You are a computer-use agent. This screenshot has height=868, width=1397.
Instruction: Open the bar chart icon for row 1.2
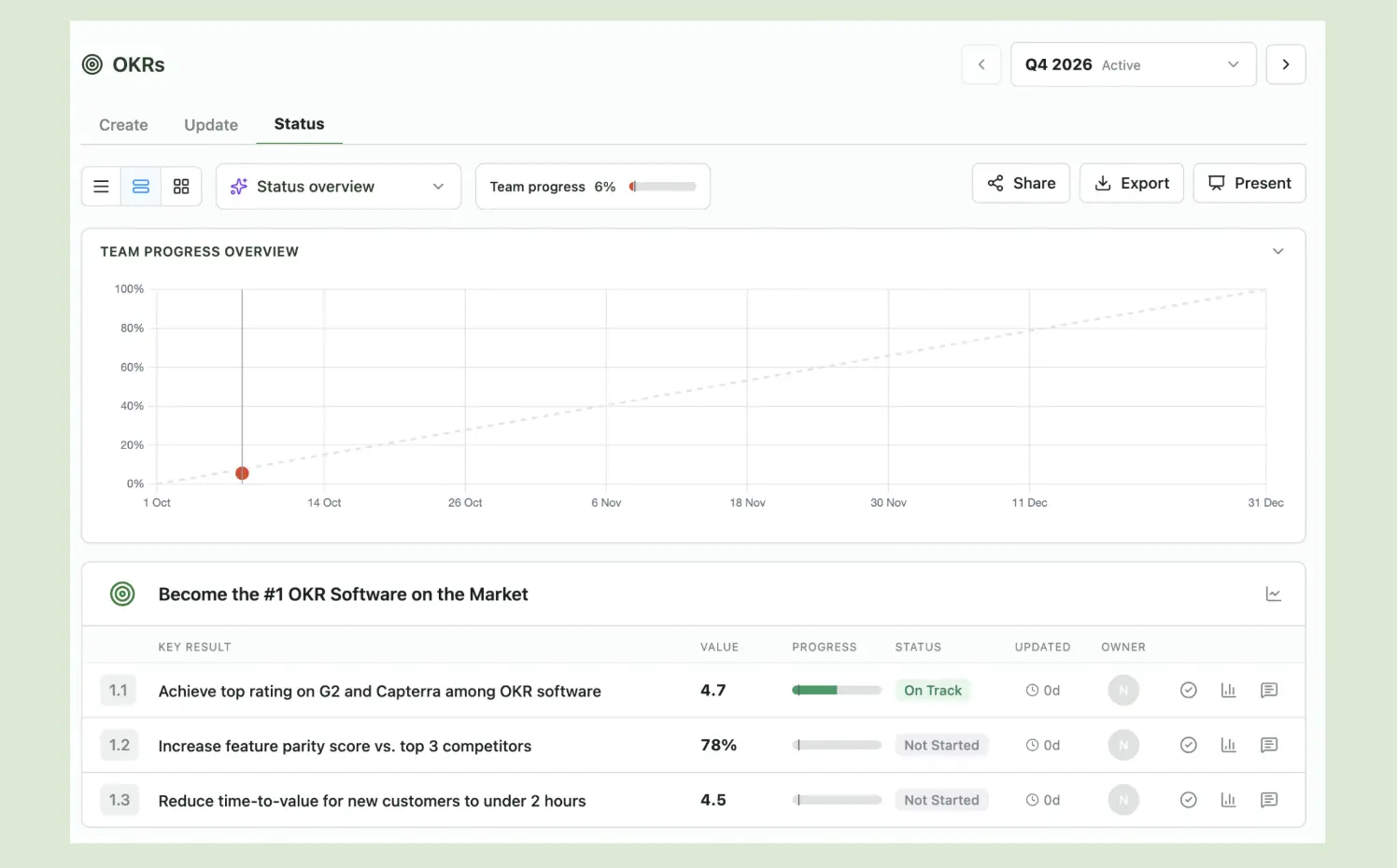click(1229, 745)
